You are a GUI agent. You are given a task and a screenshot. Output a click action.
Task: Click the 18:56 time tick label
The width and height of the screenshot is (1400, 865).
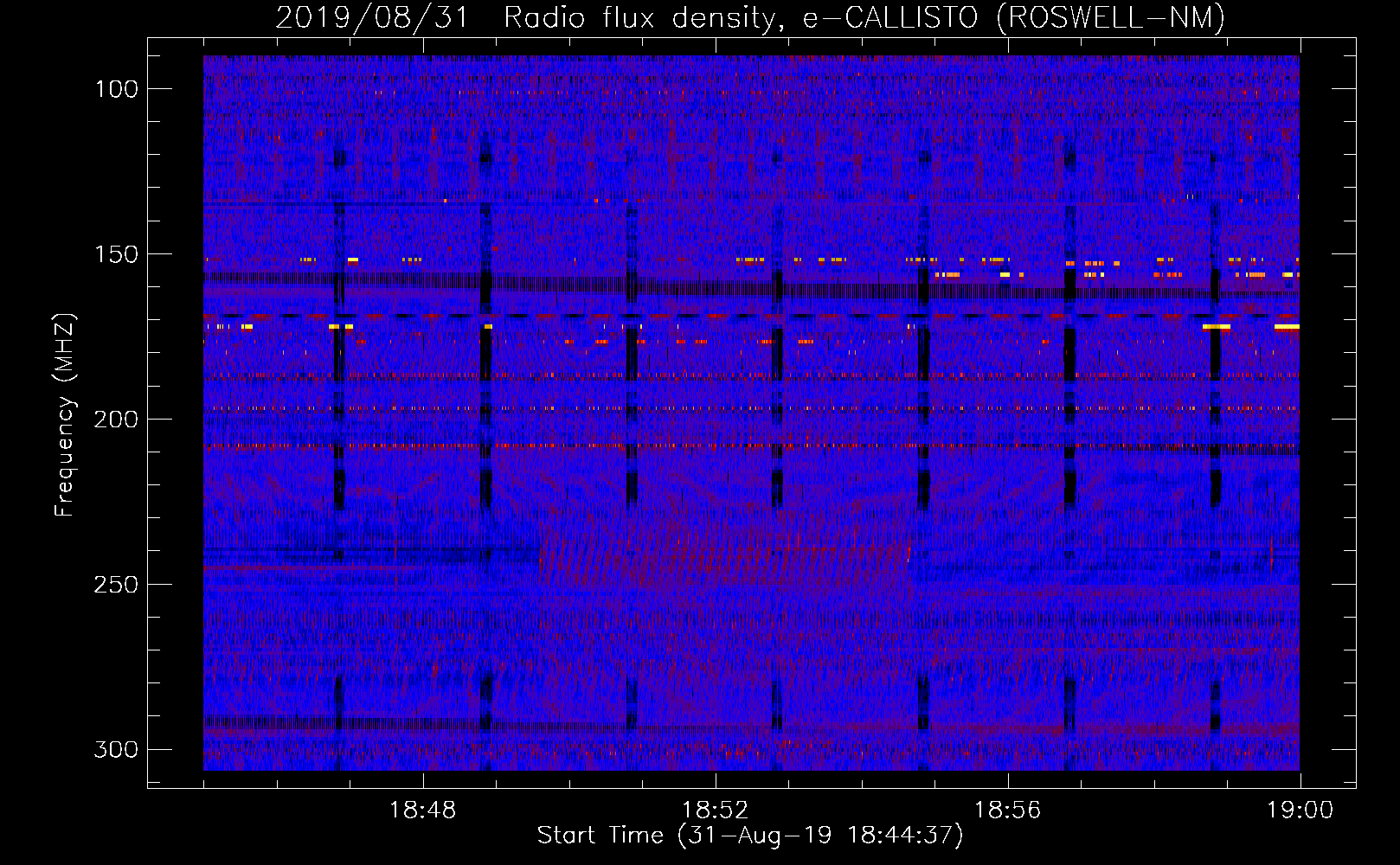click(x=1007, y=811)
